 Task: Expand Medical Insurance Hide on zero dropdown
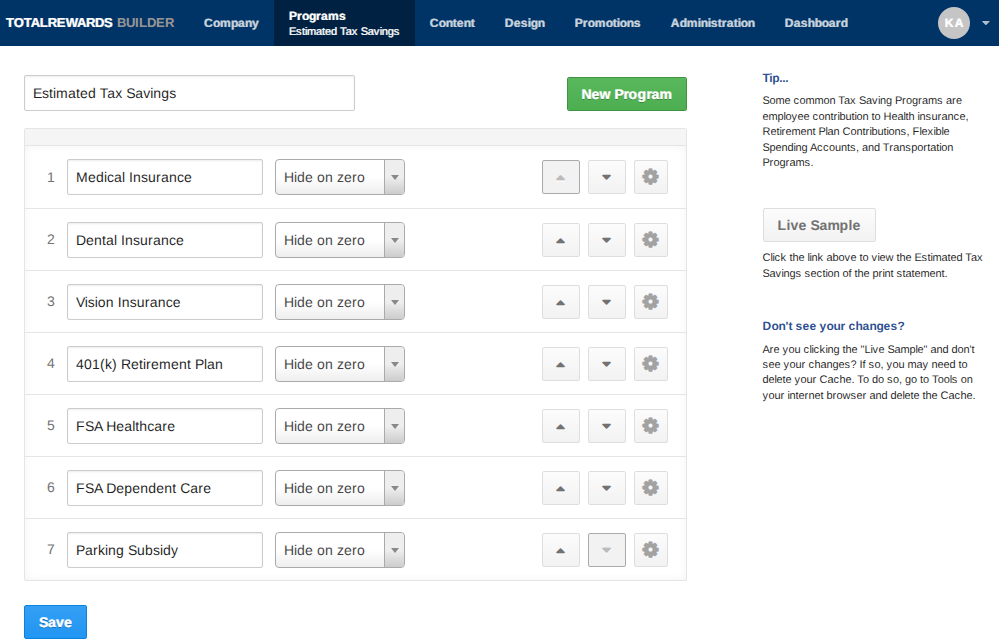(x=340, y=177)
